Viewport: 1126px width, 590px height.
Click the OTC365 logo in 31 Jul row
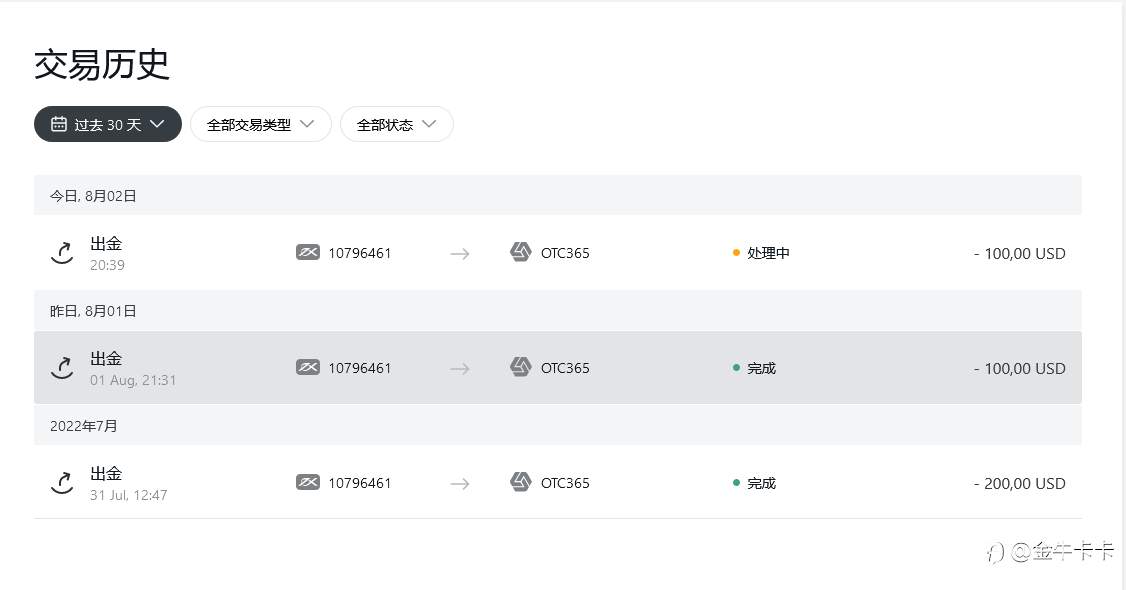pos(521,482)
